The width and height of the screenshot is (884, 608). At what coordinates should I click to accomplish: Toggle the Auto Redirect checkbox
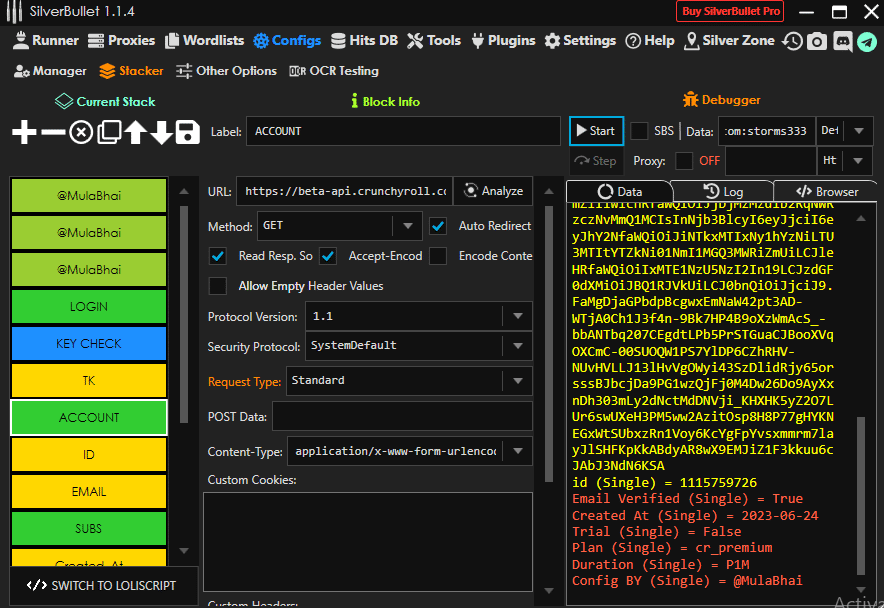pyautogui.click(x=438, y=226)
